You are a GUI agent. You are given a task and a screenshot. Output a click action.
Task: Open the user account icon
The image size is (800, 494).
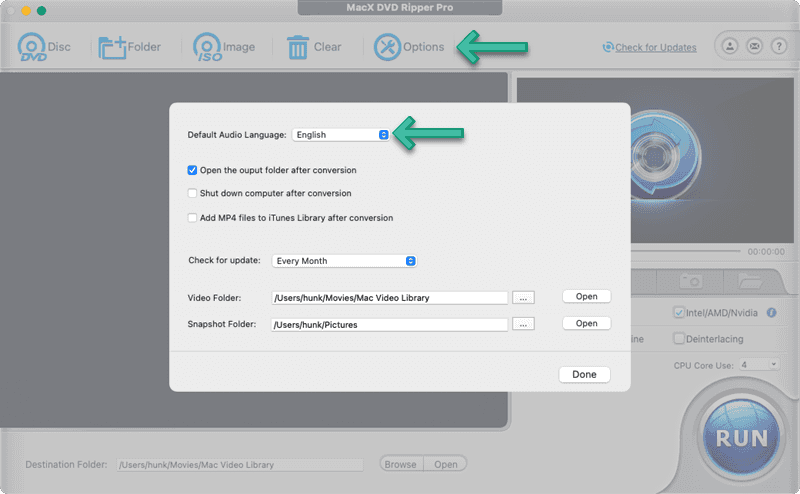pos(730,46)
